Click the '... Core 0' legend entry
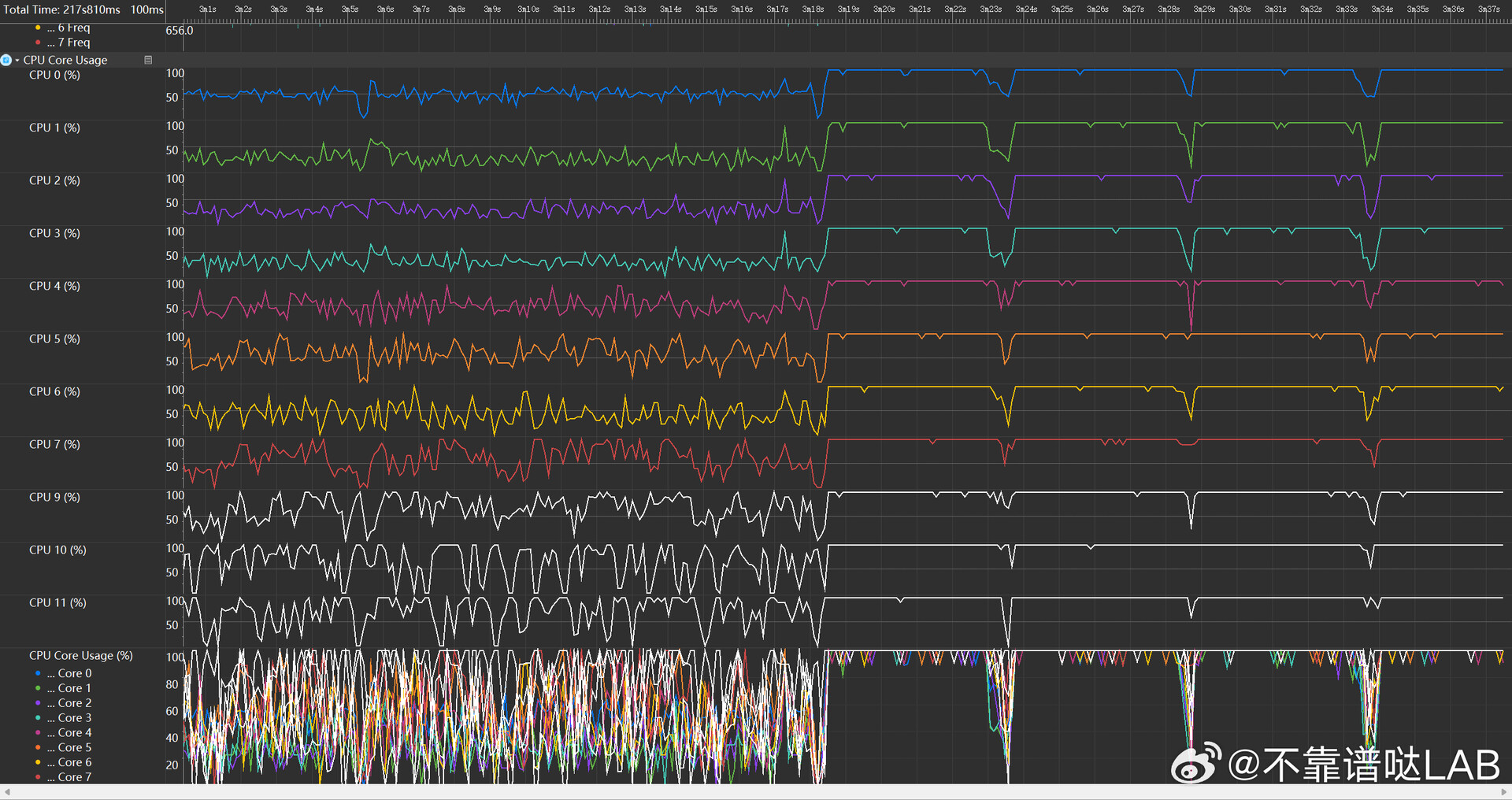 (x=69, y=673)
